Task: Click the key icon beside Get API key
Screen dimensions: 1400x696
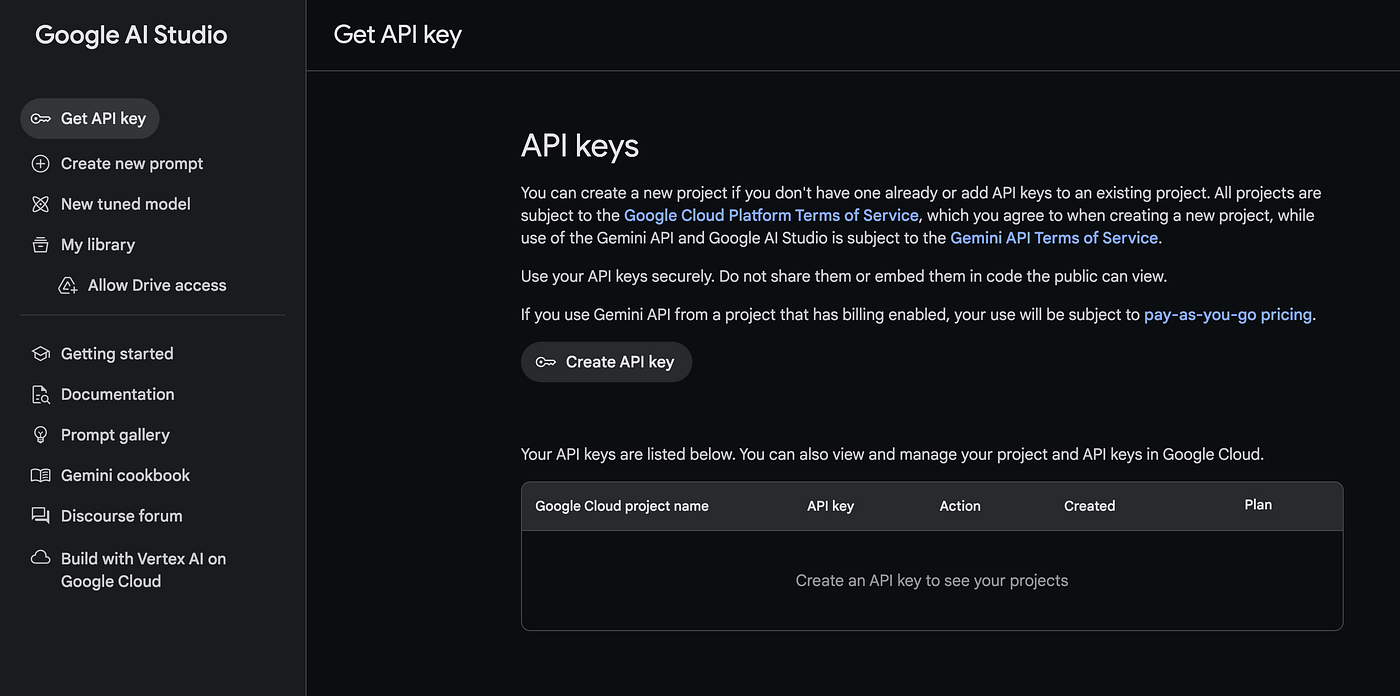Action: (x=40, y=118)
